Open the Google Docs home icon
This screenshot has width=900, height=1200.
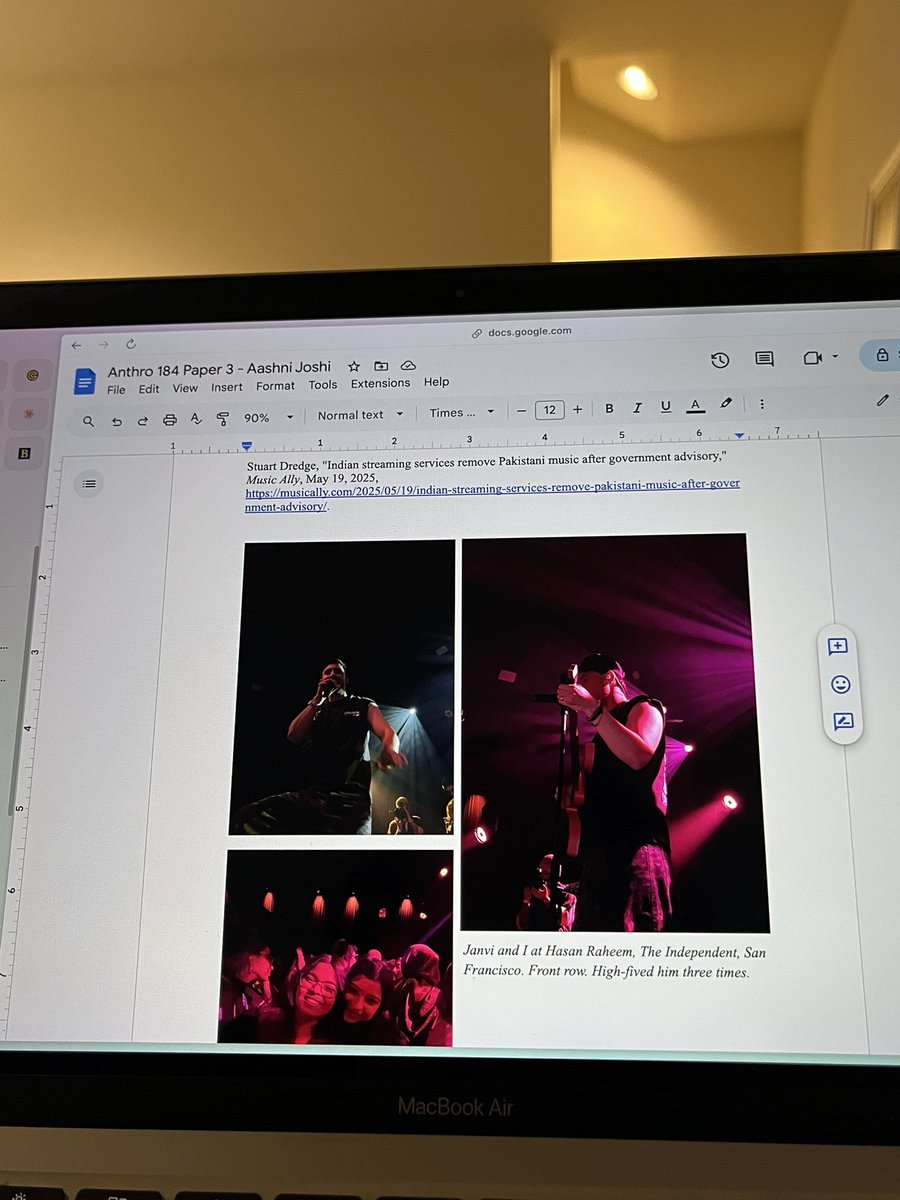click(x=85, y=381)
